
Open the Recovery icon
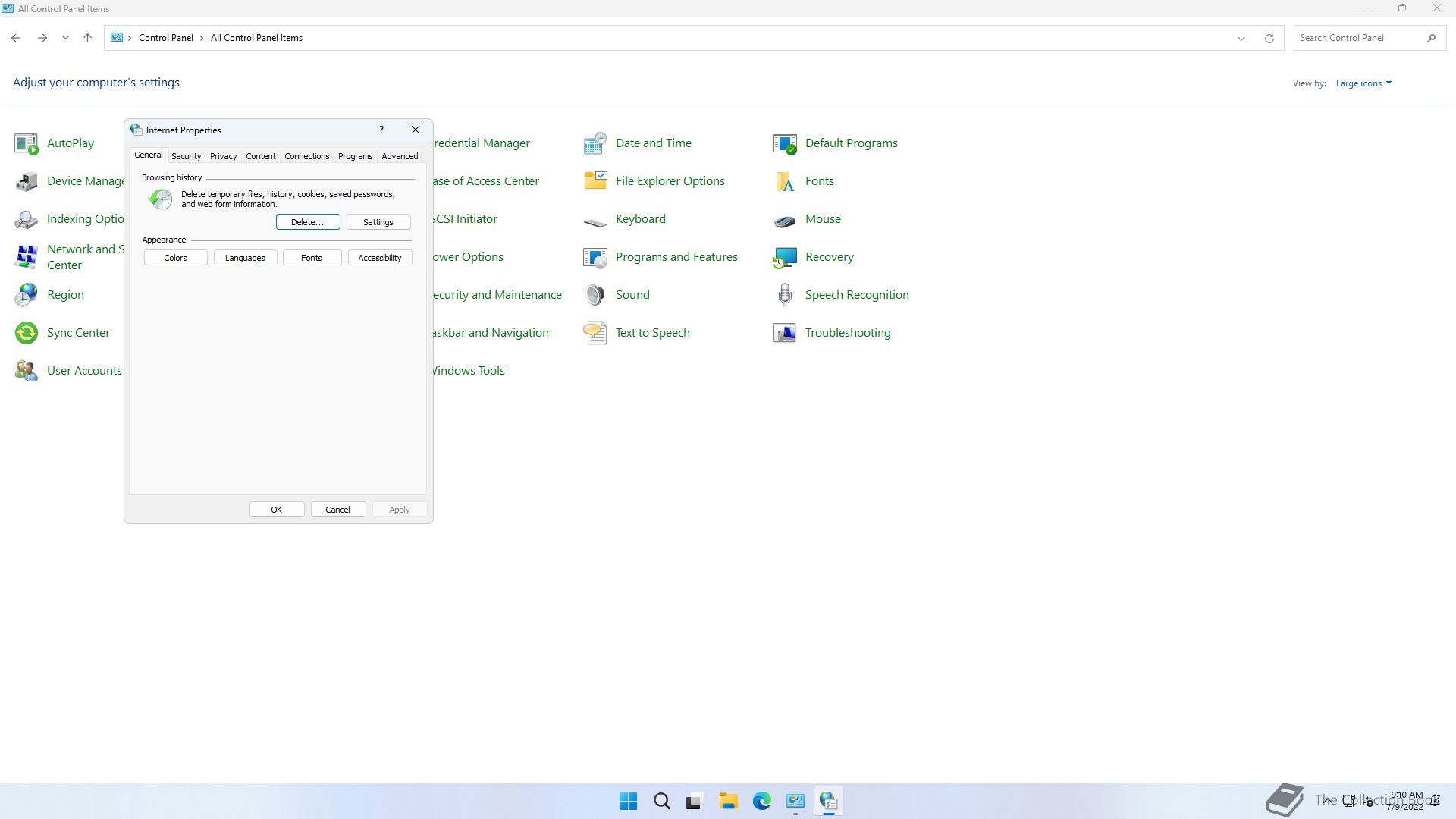pyautogui.click(x=785, y=257)
